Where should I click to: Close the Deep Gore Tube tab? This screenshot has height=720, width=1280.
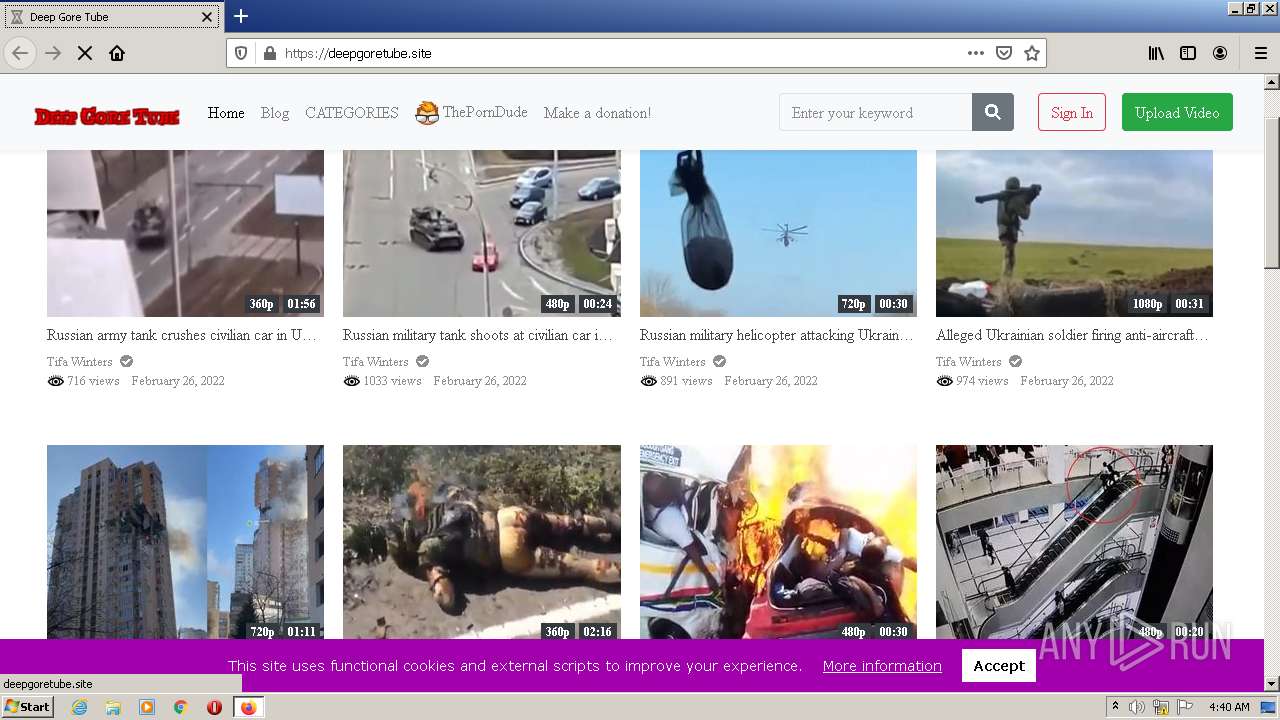[x=207, y=17]
